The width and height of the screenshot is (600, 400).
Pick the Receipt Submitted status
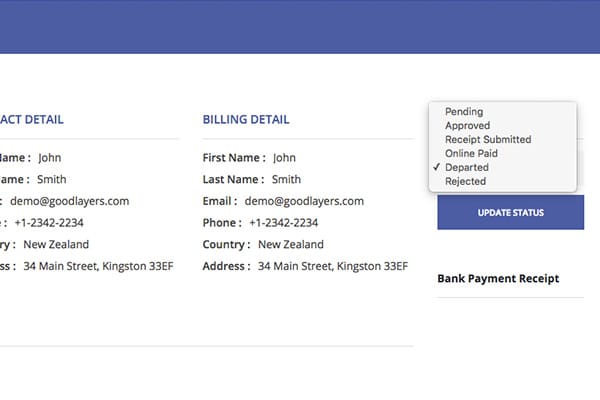click(488, 140)
